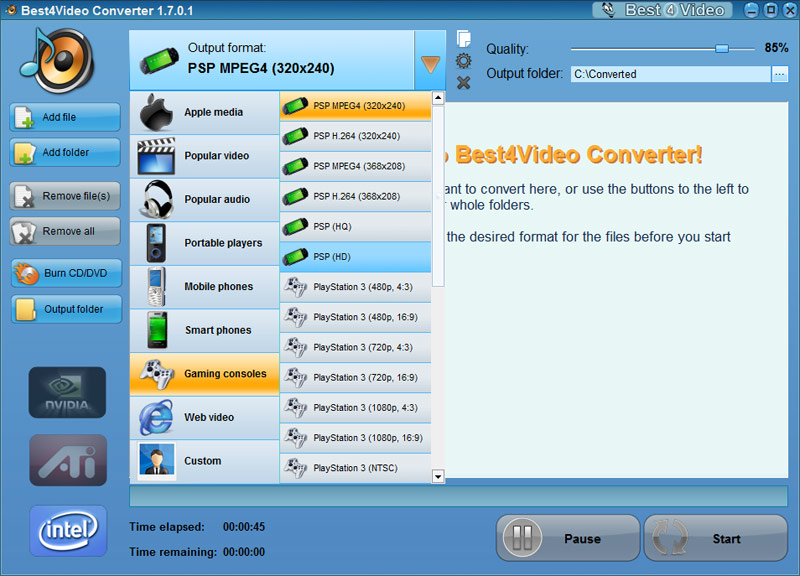Click the Add file button

tap(65, 117)
